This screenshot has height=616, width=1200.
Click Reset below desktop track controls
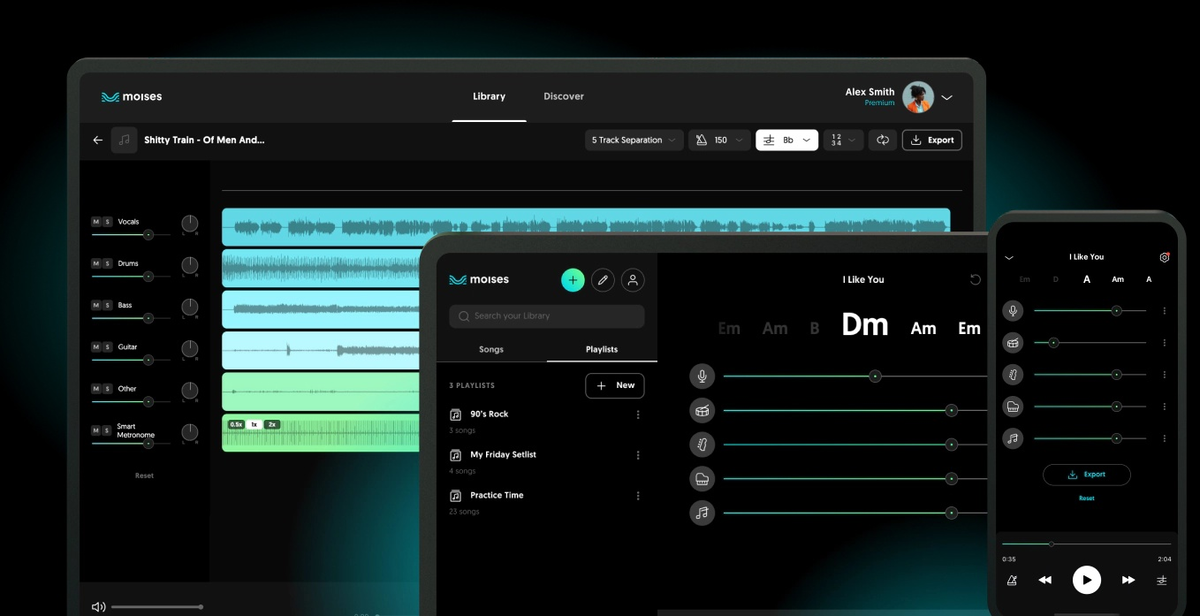click(144, 476)
